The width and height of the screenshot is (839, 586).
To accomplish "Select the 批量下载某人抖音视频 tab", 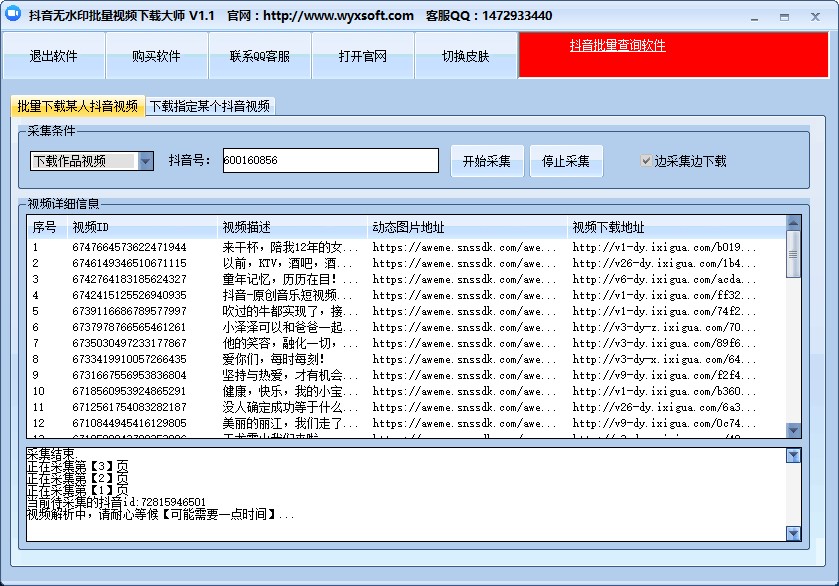I will 78,106.
